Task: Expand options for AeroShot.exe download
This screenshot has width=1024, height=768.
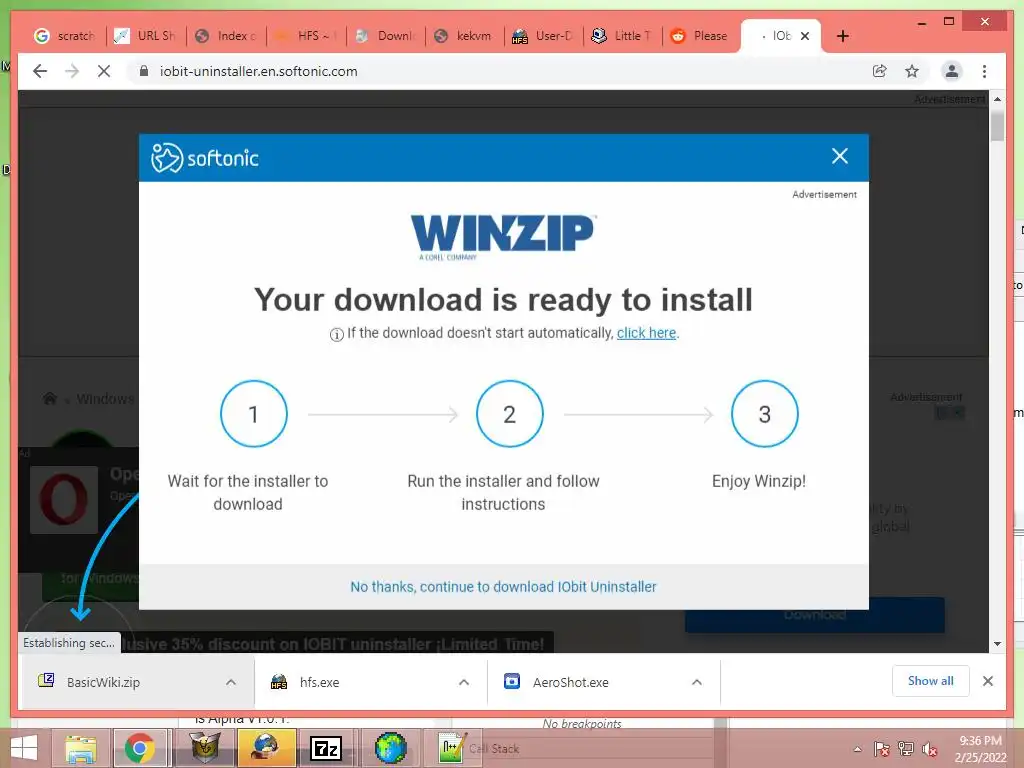Action: (x=697, y=682)
